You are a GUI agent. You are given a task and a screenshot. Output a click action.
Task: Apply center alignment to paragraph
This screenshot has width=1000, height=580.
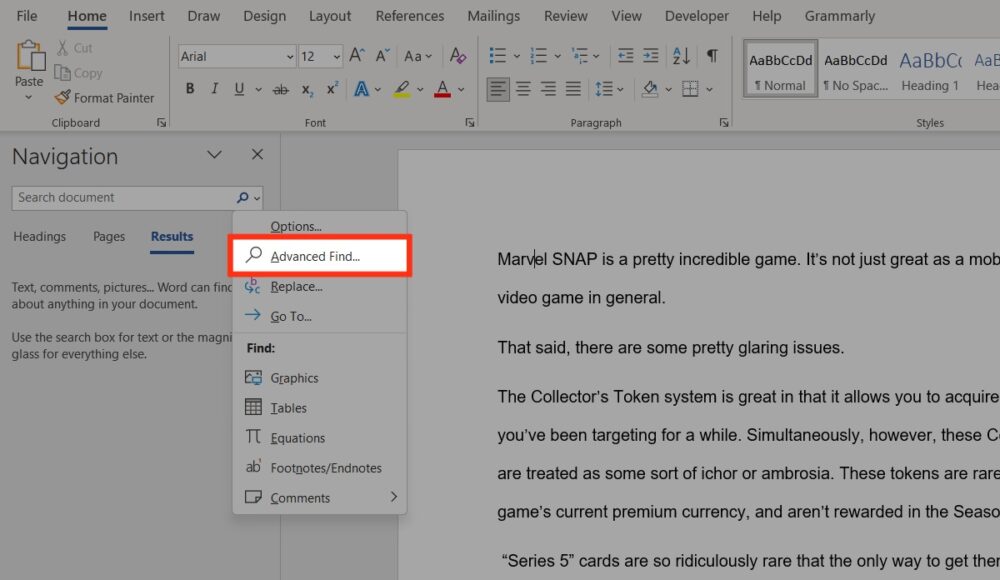523,90
